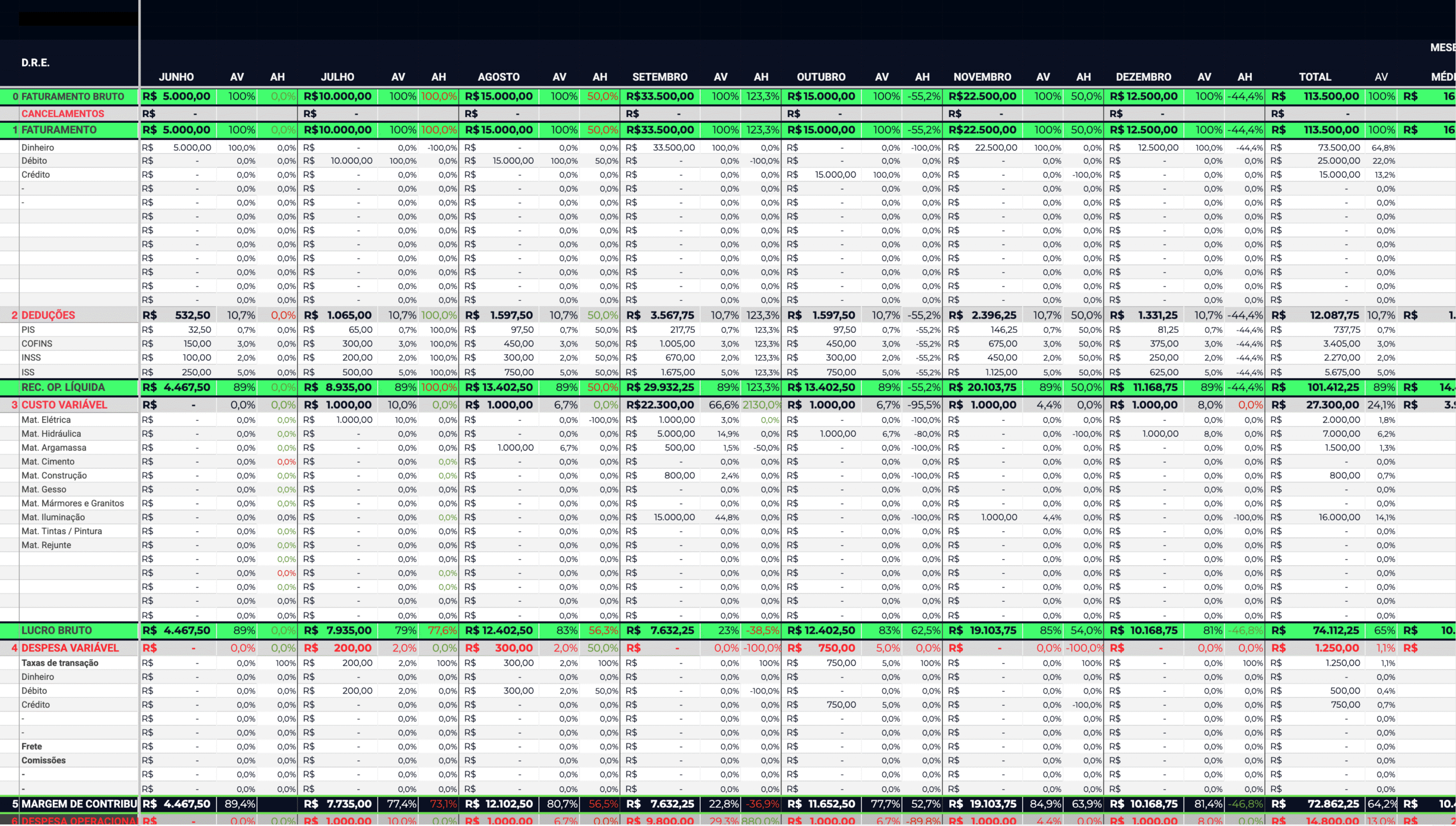Select the Frete row label
Screen dimensions: 1456x826
pos(32,746)
